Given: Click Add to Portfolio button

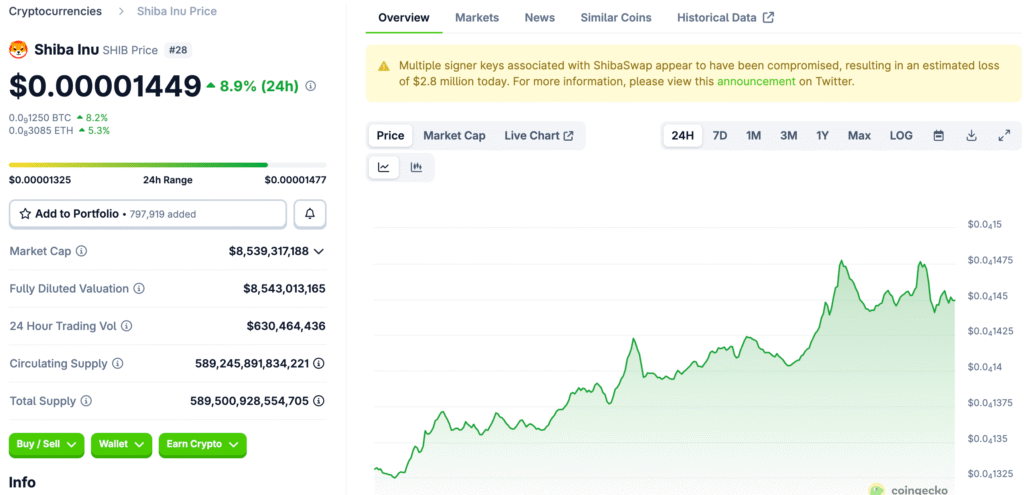Looking at the screenshot, I should (x=148, y=214).
